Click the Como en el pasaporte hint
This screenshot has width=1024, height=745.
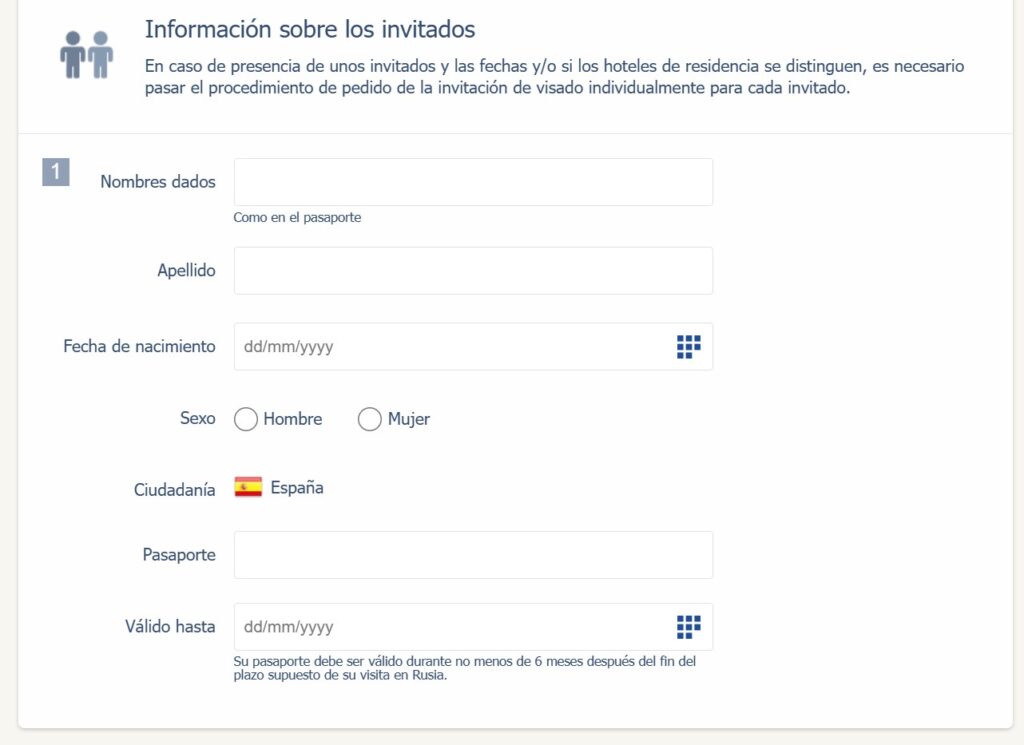297,217
